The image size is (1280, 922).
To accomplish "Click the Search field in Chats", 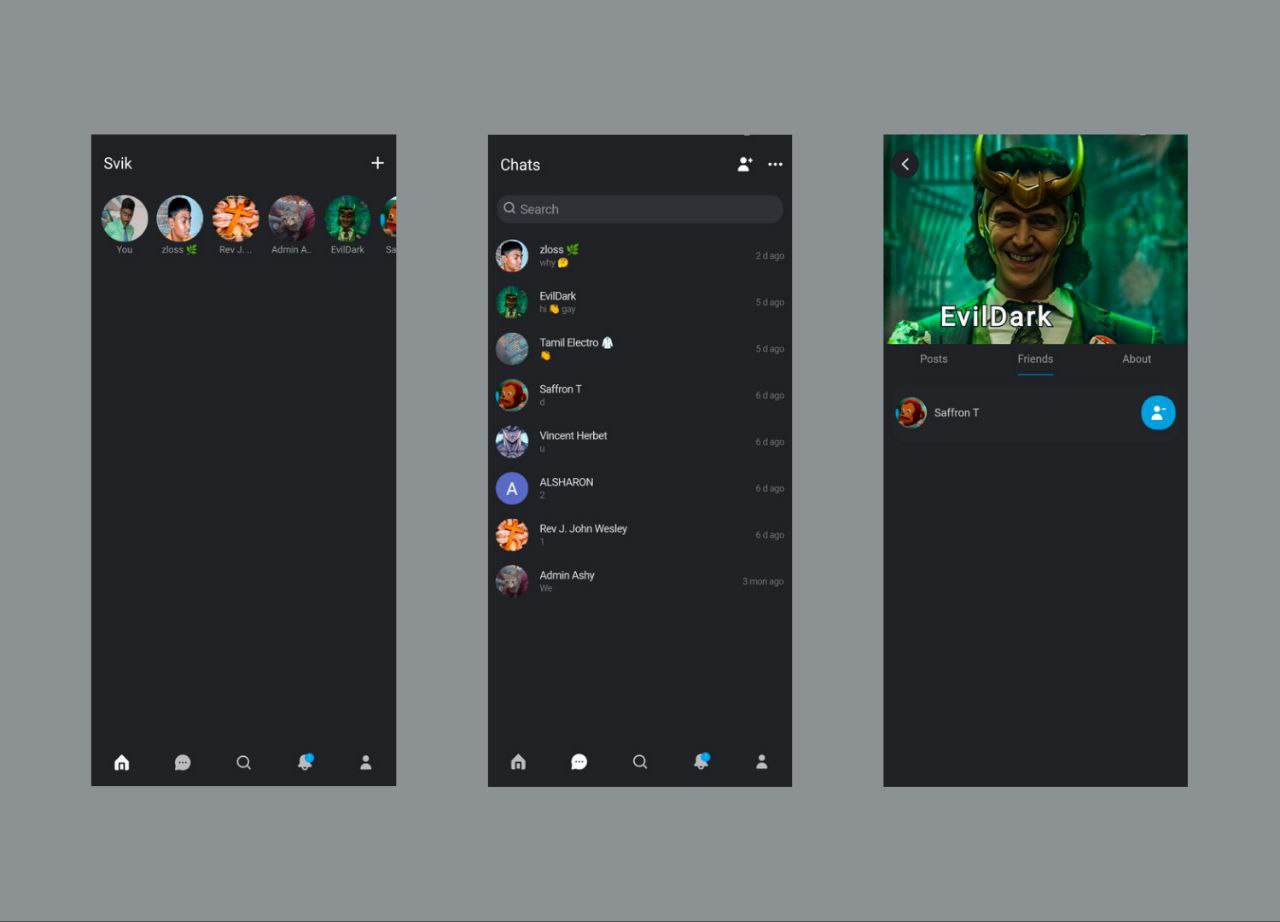I will tap(640, 209).
